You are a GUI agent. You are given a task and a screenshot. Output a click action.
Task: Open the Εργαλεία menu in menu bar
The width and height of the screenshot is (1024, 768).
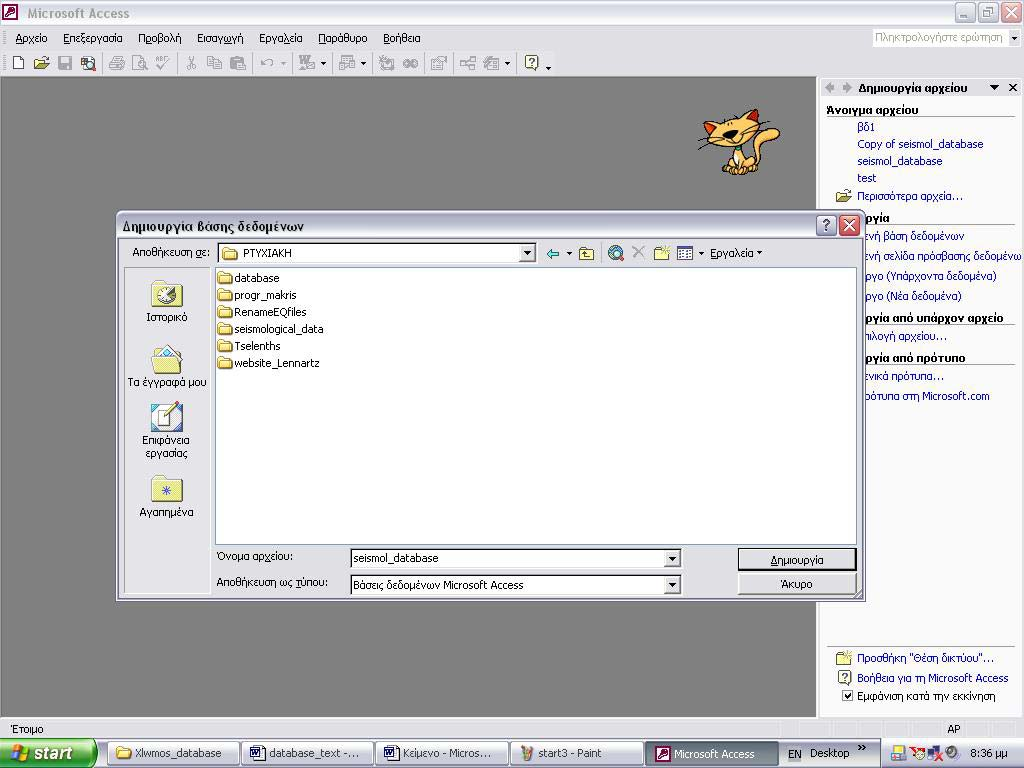click(281, 38)
